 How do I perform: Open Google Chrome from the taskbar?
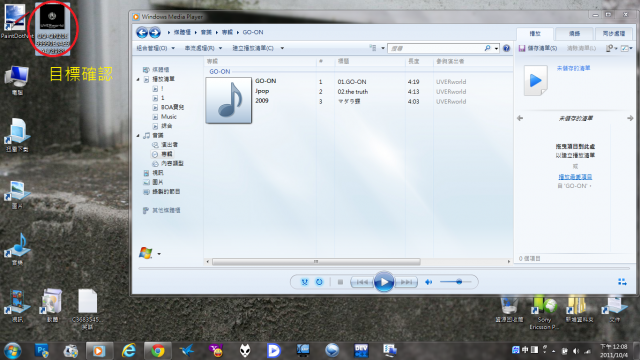[158, 350]
